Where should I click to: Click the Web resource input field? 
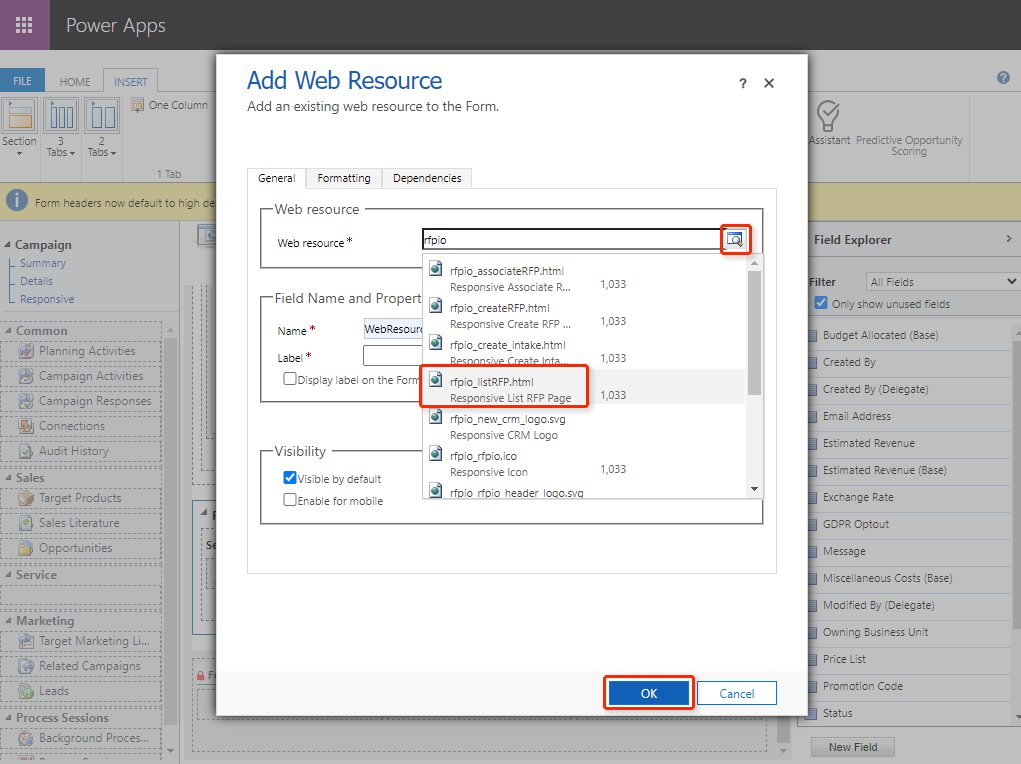click(x=572, y=240)
